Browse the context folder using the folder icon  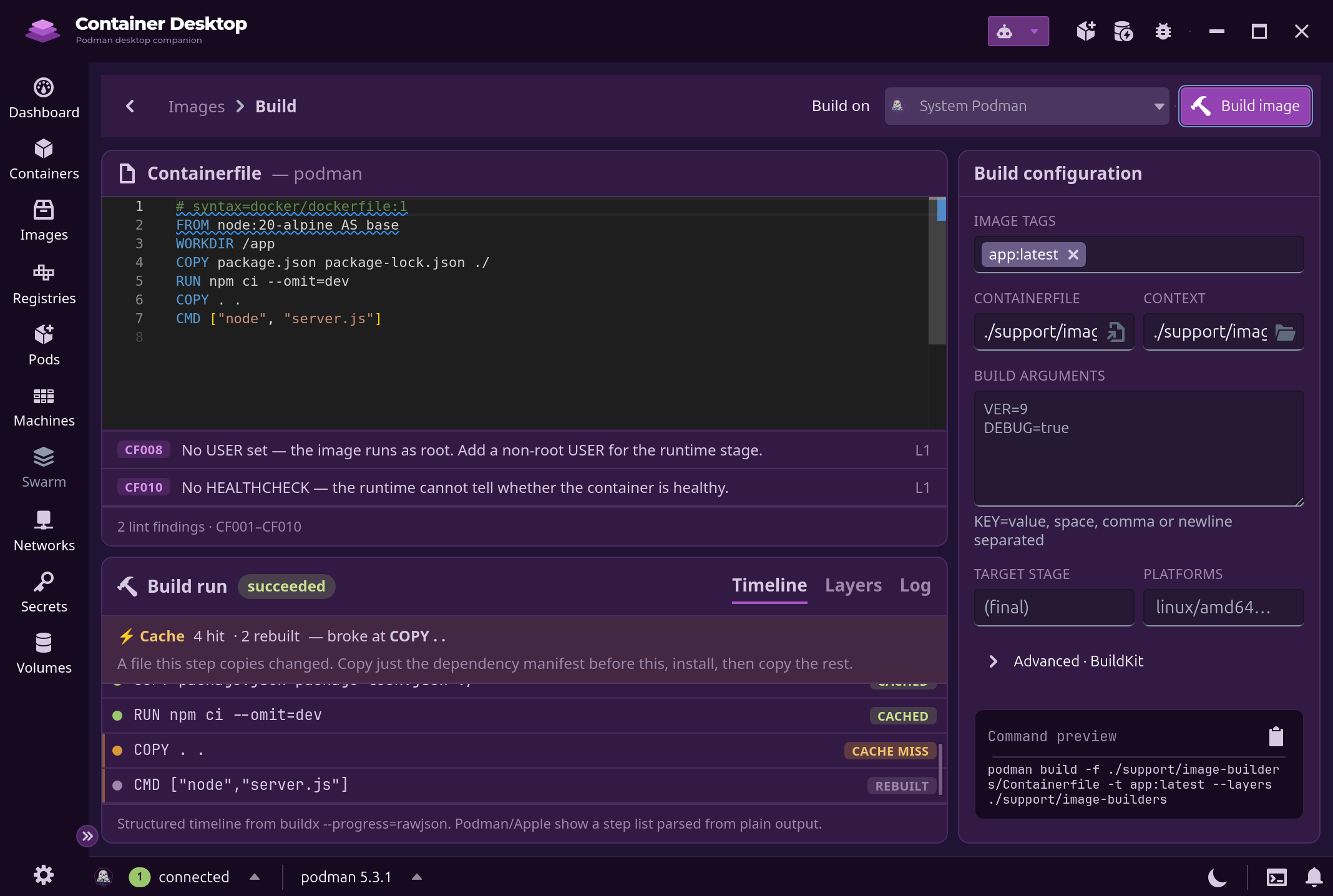(1285, 332)
